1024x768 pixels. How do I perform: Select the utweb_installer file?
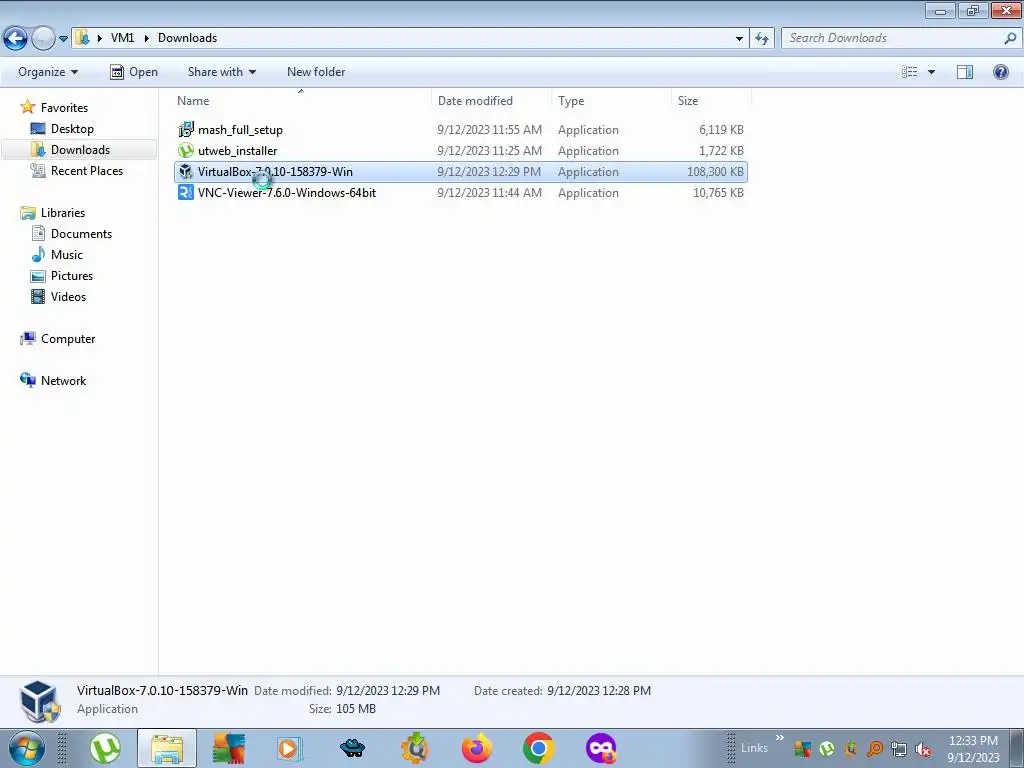click(x=238, y=151)
